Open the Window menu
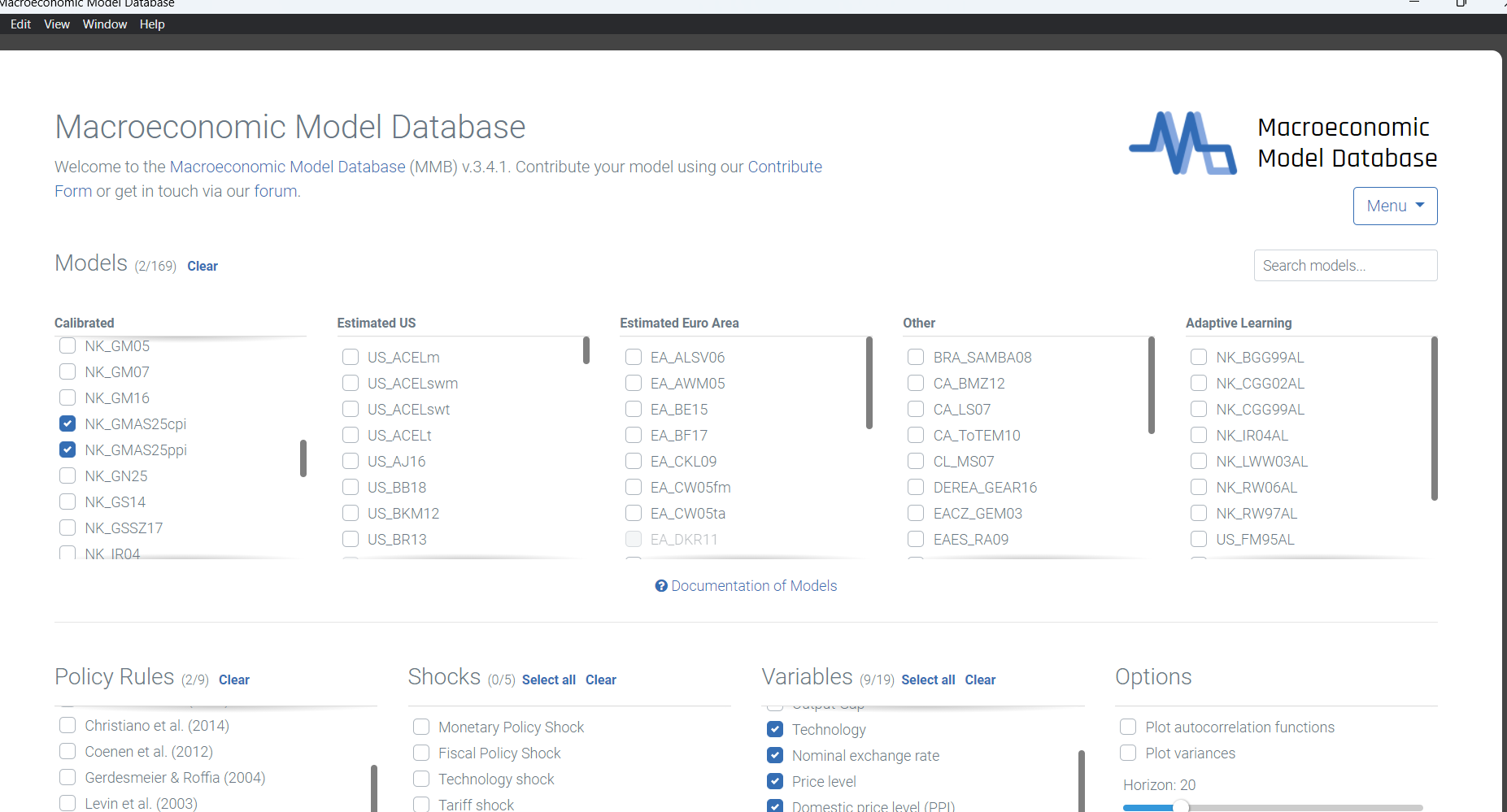The image size is (1507, 812). click(x=105, y=24)
